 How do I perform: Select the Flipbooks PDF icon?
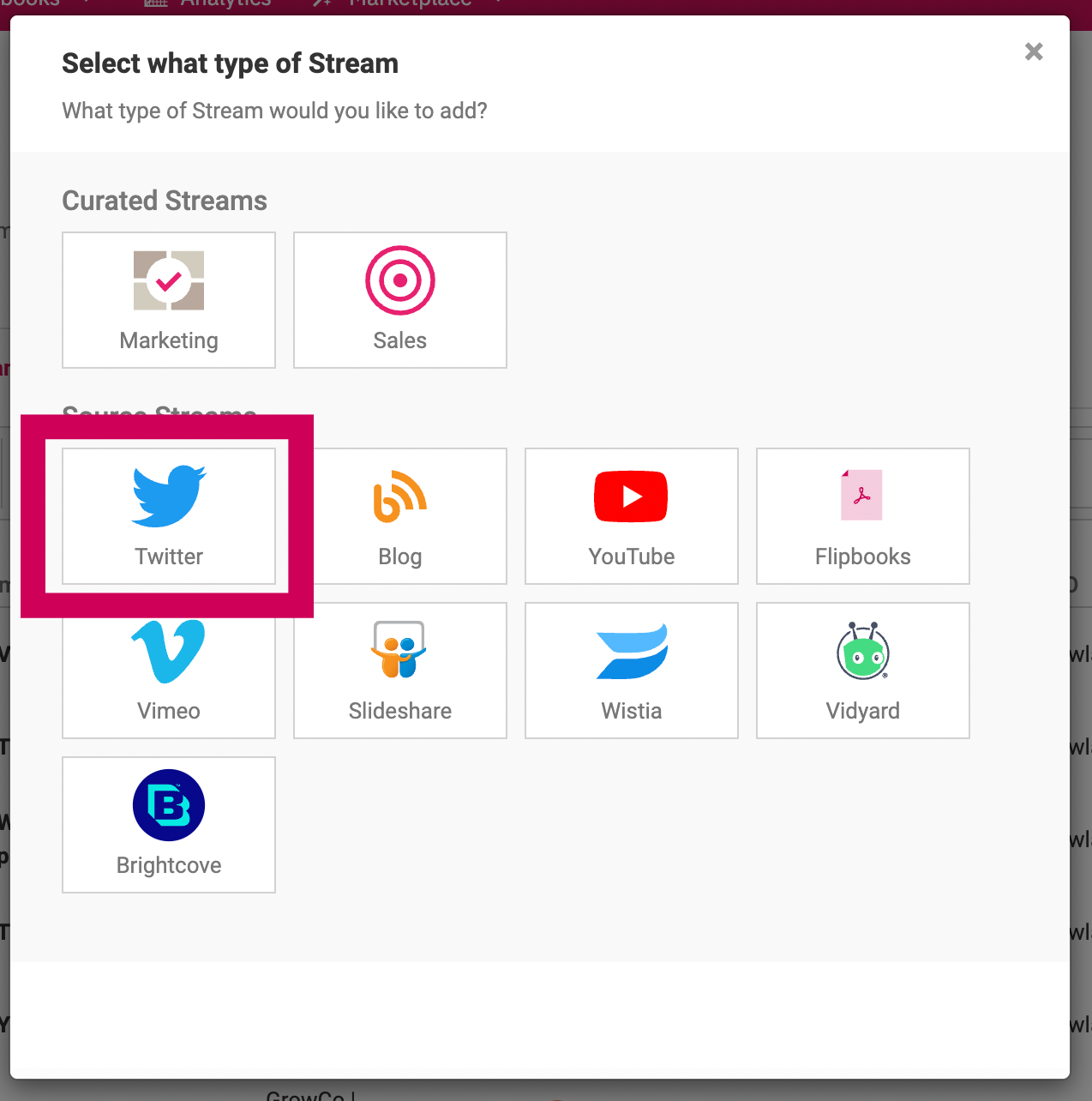tap(862, 495)
